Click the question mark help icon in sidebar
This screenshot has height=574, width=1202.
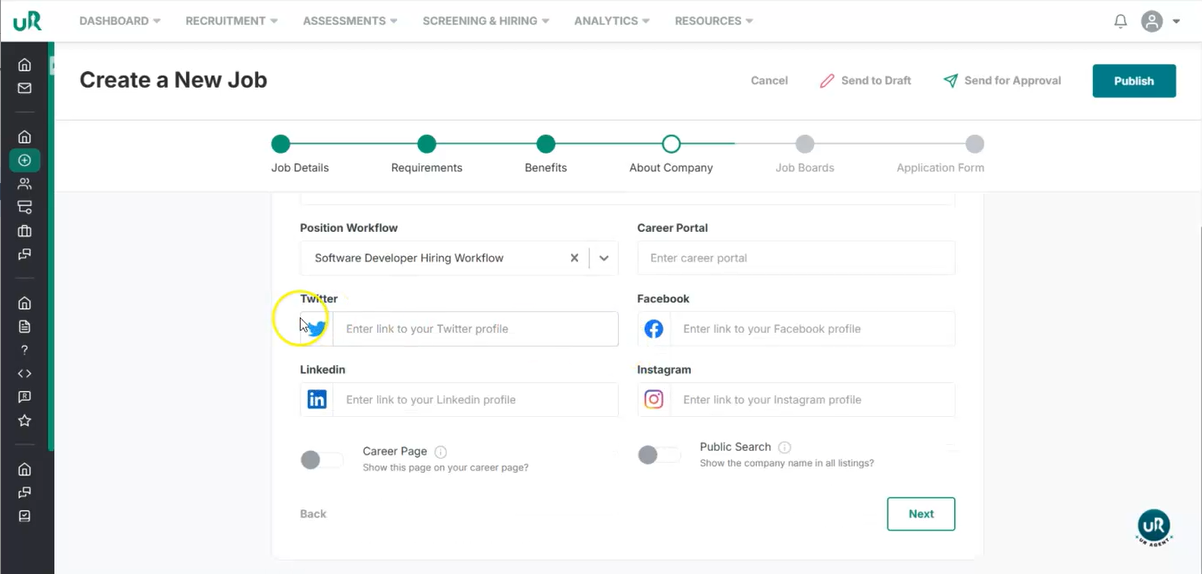click(25, 350)
